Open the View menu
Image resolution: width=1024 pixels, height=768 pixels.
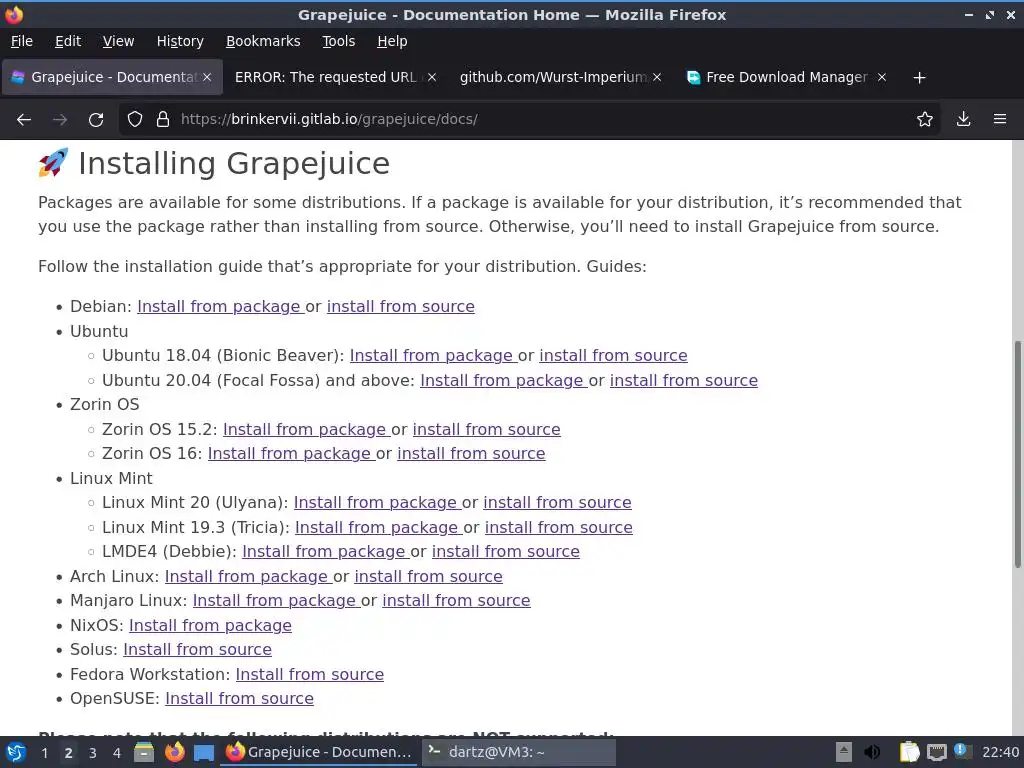click(x=118, y=41)
